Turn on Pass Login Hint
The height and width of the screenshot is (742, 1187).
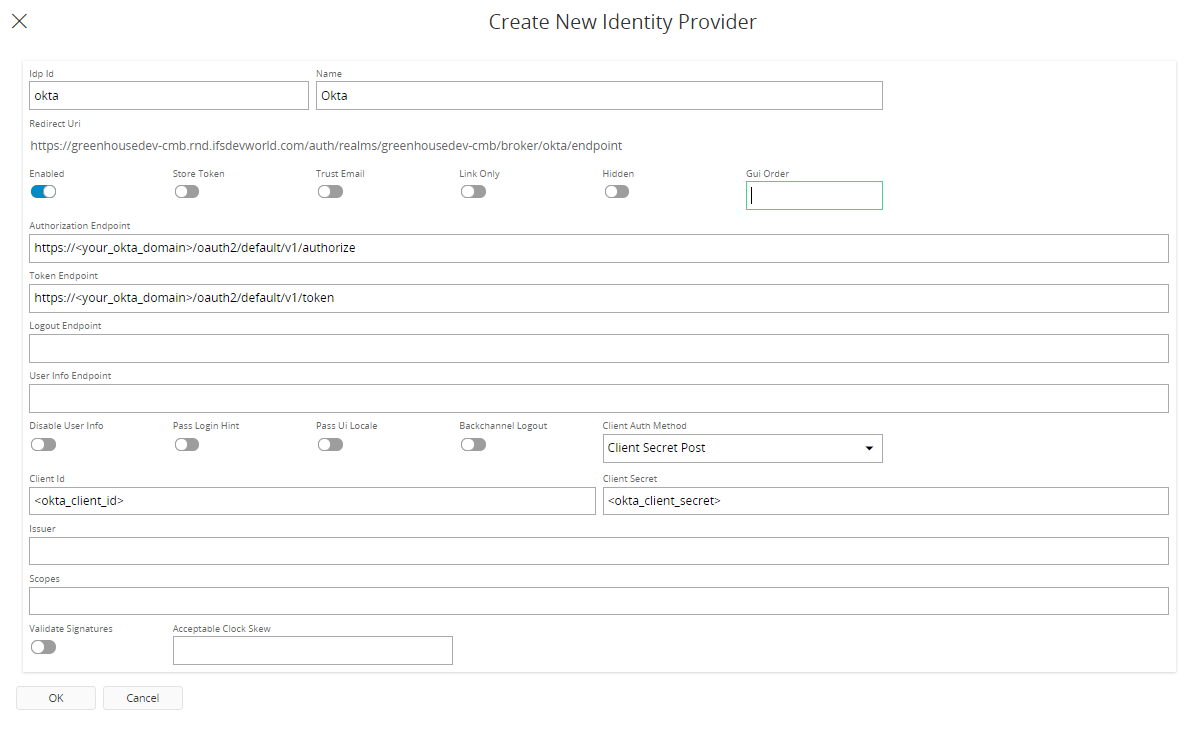(186, 444)
